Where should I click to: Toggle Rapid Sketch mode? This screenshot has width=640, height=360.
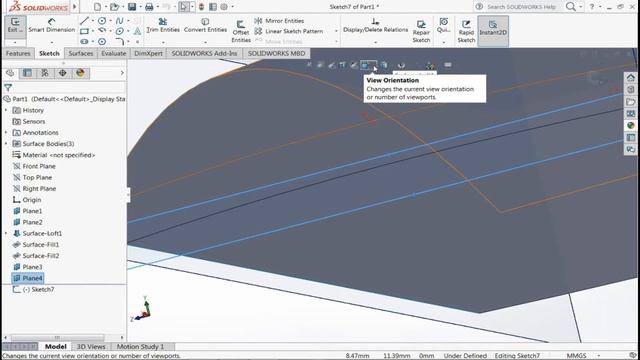click(466, 31)
